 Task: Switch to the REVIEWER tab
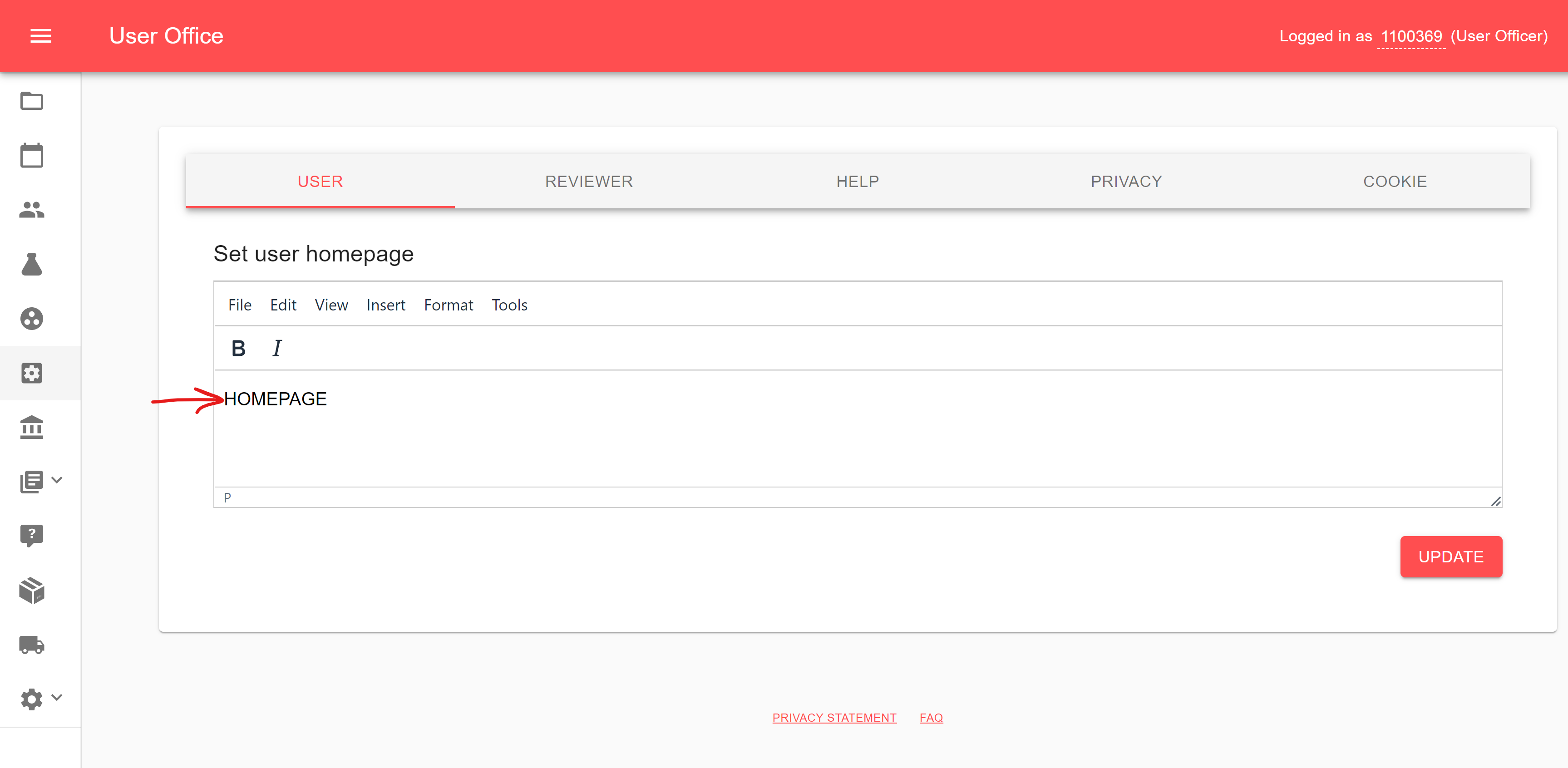589,182
